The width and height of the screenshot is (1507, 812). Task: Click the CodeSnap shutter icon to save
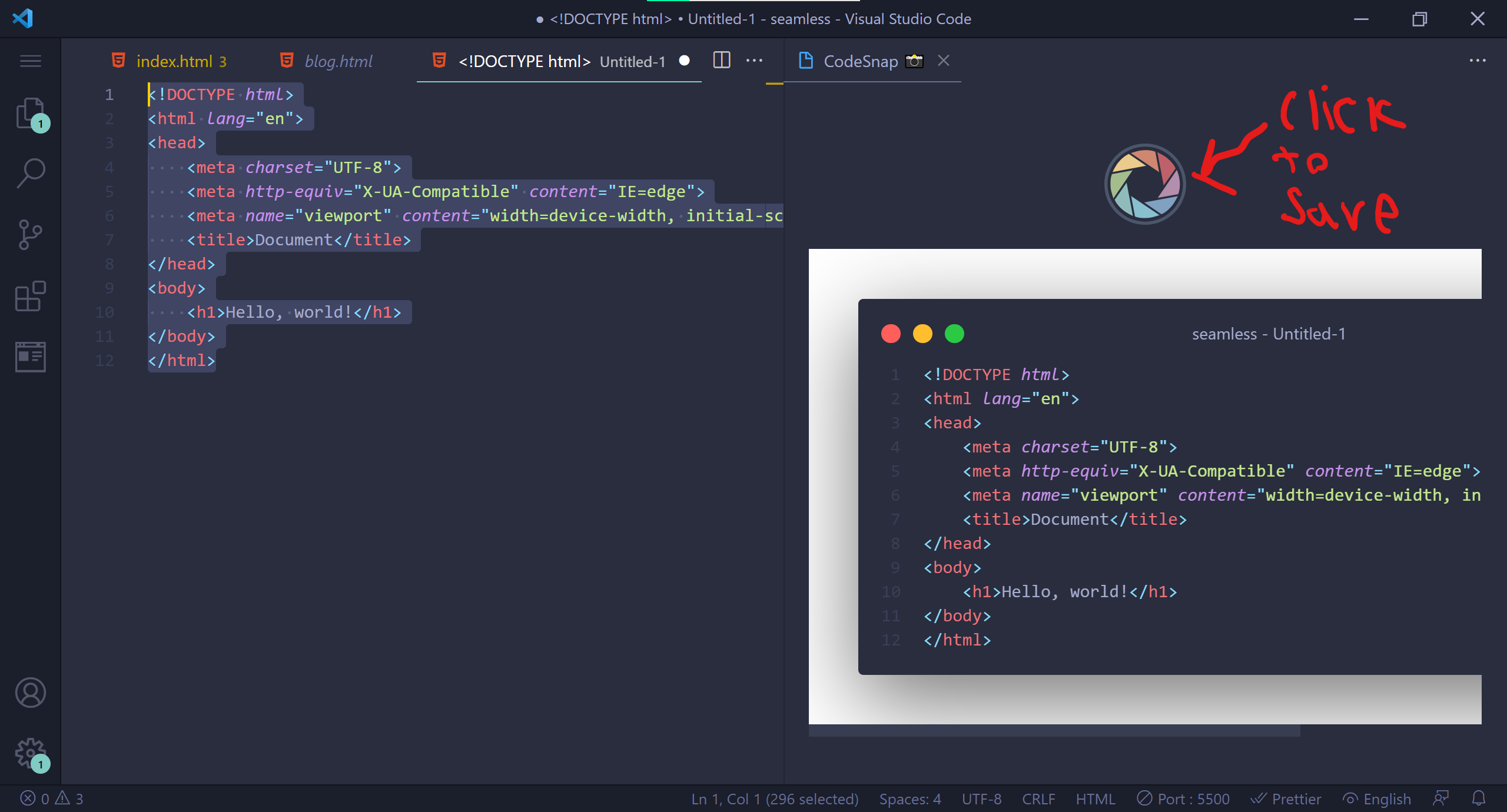click(1144, 184)
